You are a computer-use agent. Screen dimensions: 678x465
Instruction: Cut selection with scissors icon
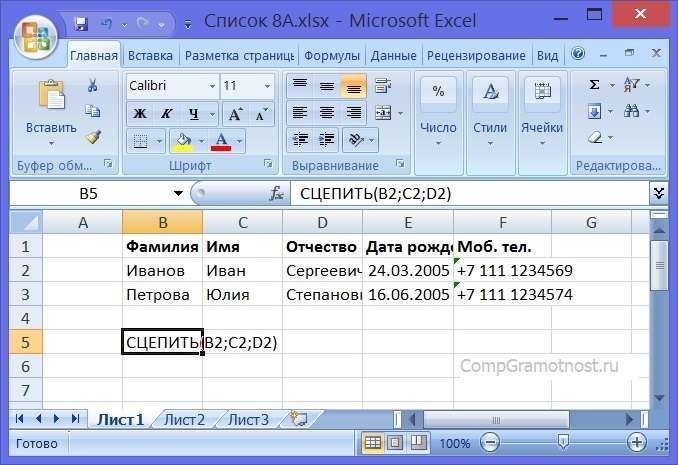[92, 85]
